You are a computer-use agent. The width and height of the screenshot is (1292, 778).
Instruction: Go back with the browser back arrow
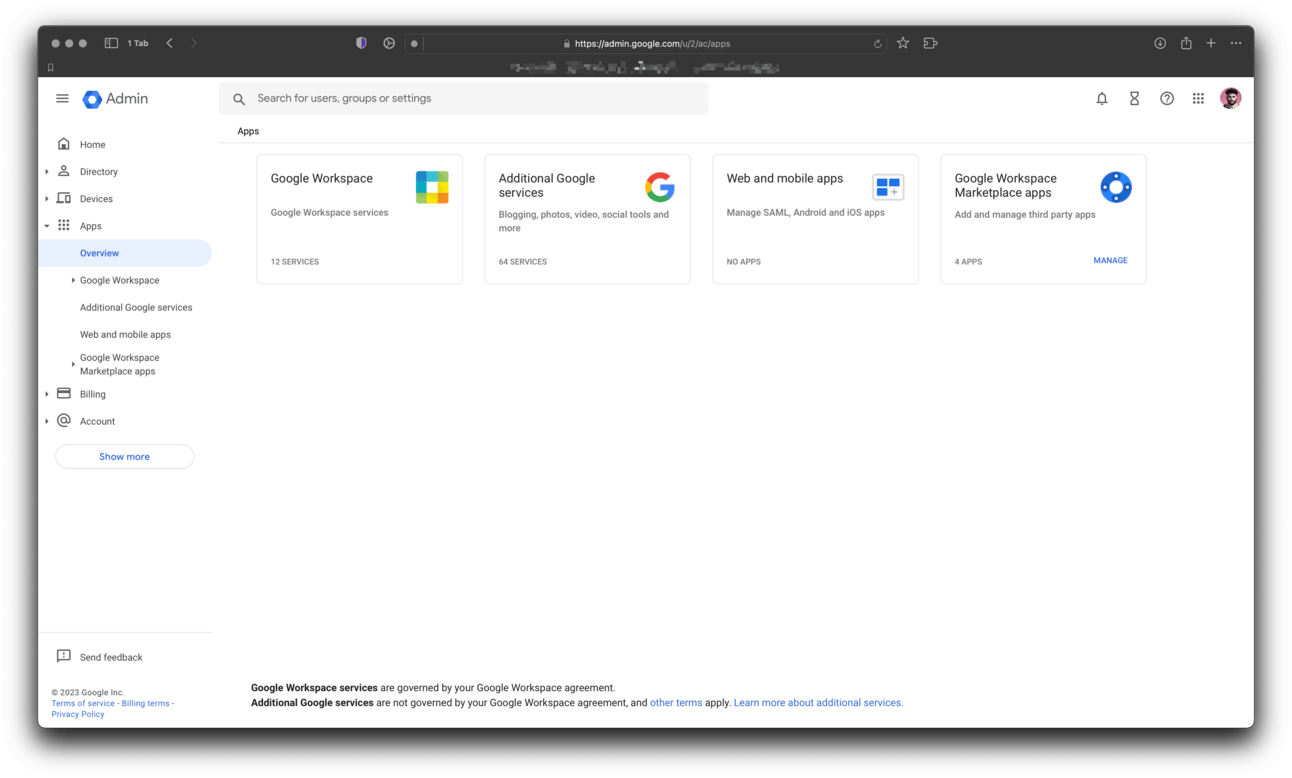(x=170, y=43)
